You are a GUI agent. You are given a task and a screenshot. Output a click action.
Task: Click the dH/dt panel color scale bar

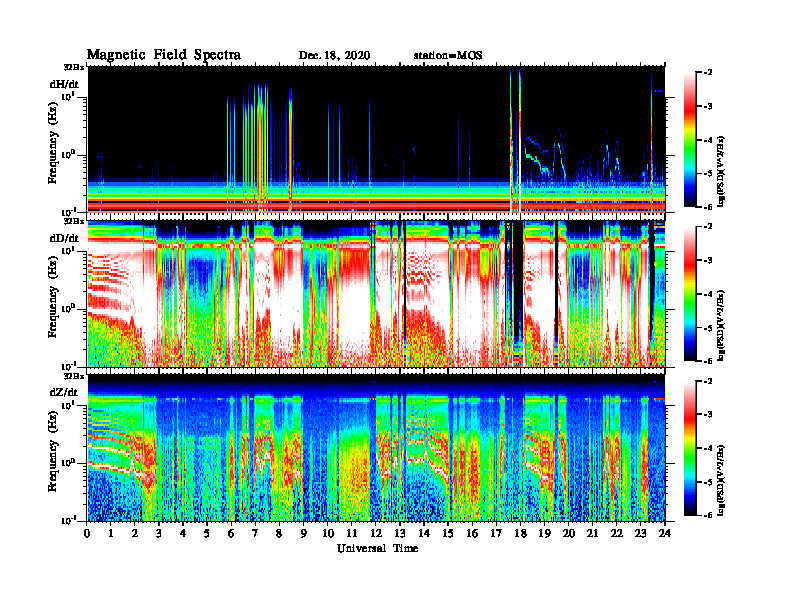pos(690,140)
